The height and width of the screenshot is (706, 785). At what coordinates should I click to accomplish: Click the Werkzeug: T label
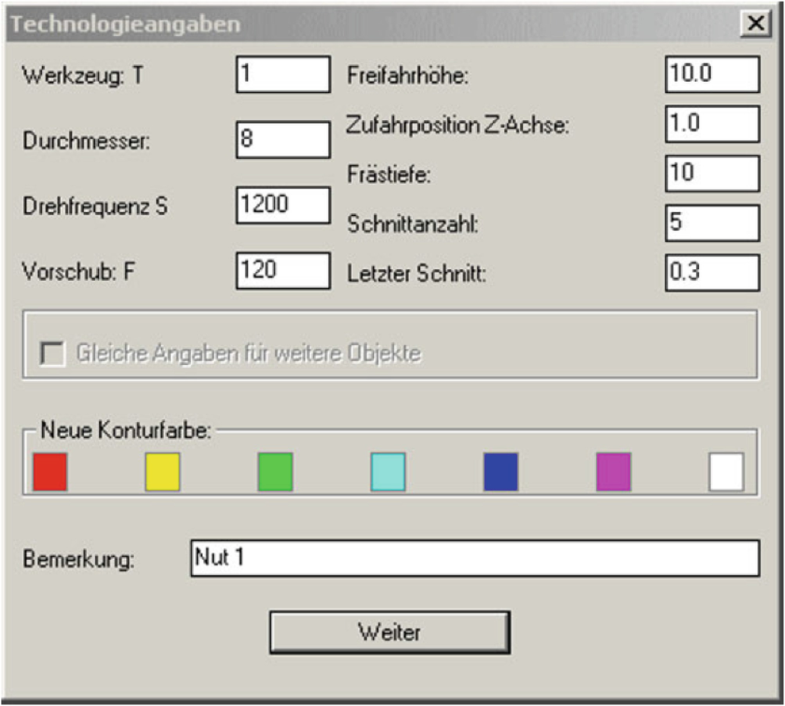(83, 76)
